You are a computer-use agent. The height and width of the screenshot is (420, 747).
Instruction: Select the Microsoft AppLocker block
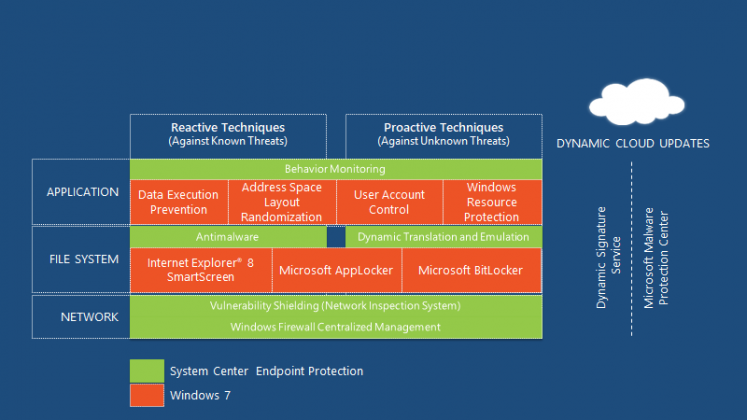(337, 270)
